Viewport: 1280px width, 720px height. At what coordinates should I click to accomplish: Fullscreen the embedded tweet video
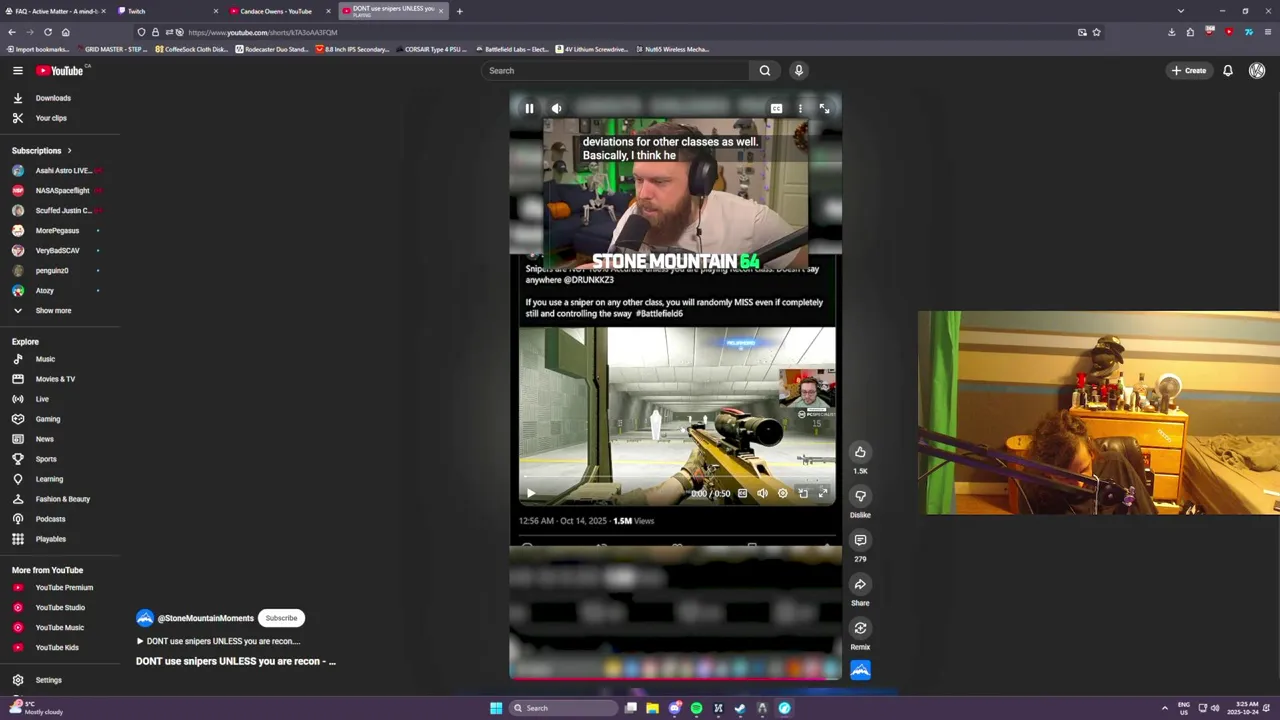823,493
